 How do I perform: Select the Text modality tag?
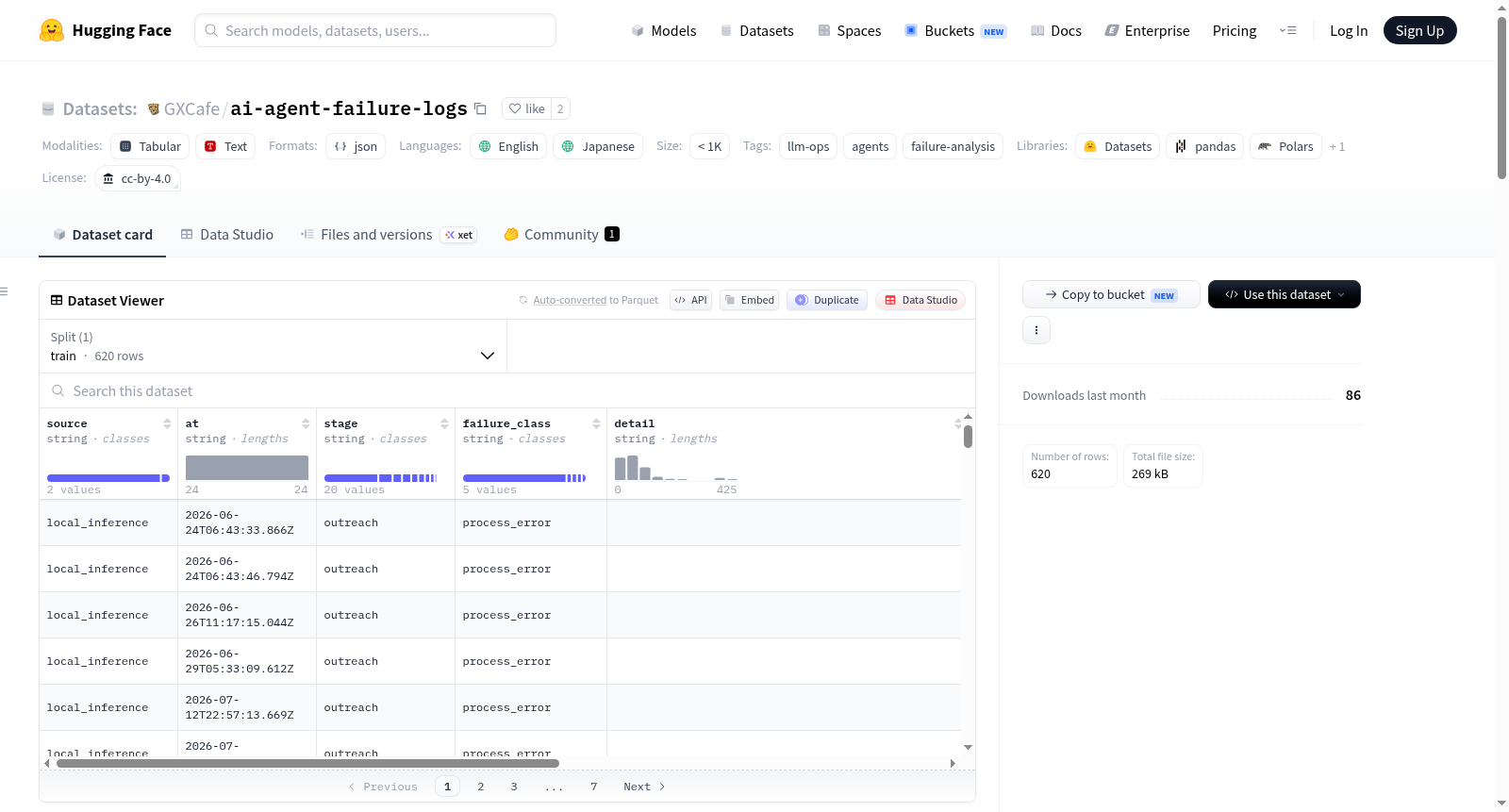225,146
